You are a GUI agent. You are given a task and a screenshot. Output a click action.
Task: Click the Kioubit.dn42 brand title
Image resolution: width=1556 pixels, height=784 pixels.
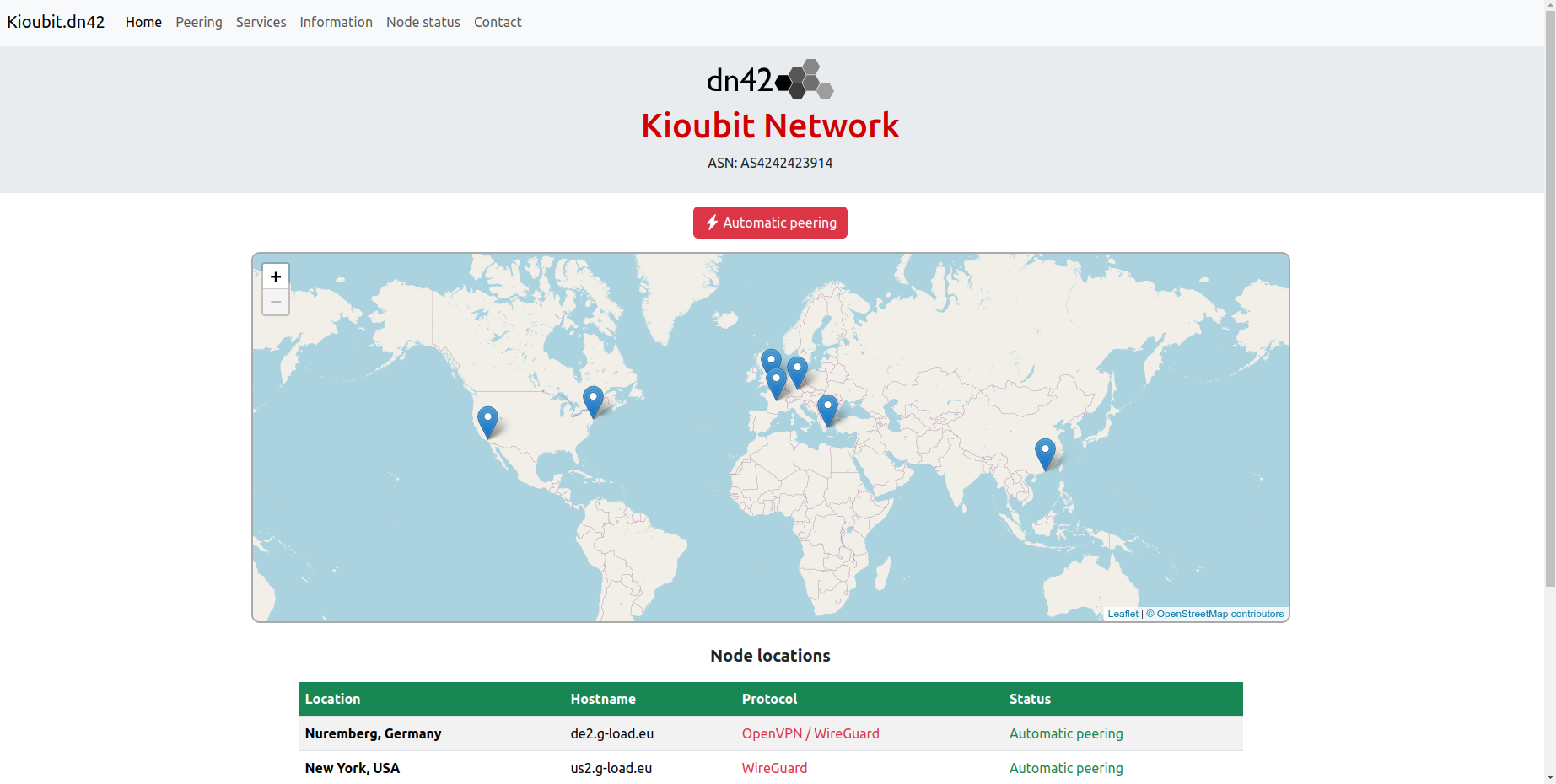[56, 22]
